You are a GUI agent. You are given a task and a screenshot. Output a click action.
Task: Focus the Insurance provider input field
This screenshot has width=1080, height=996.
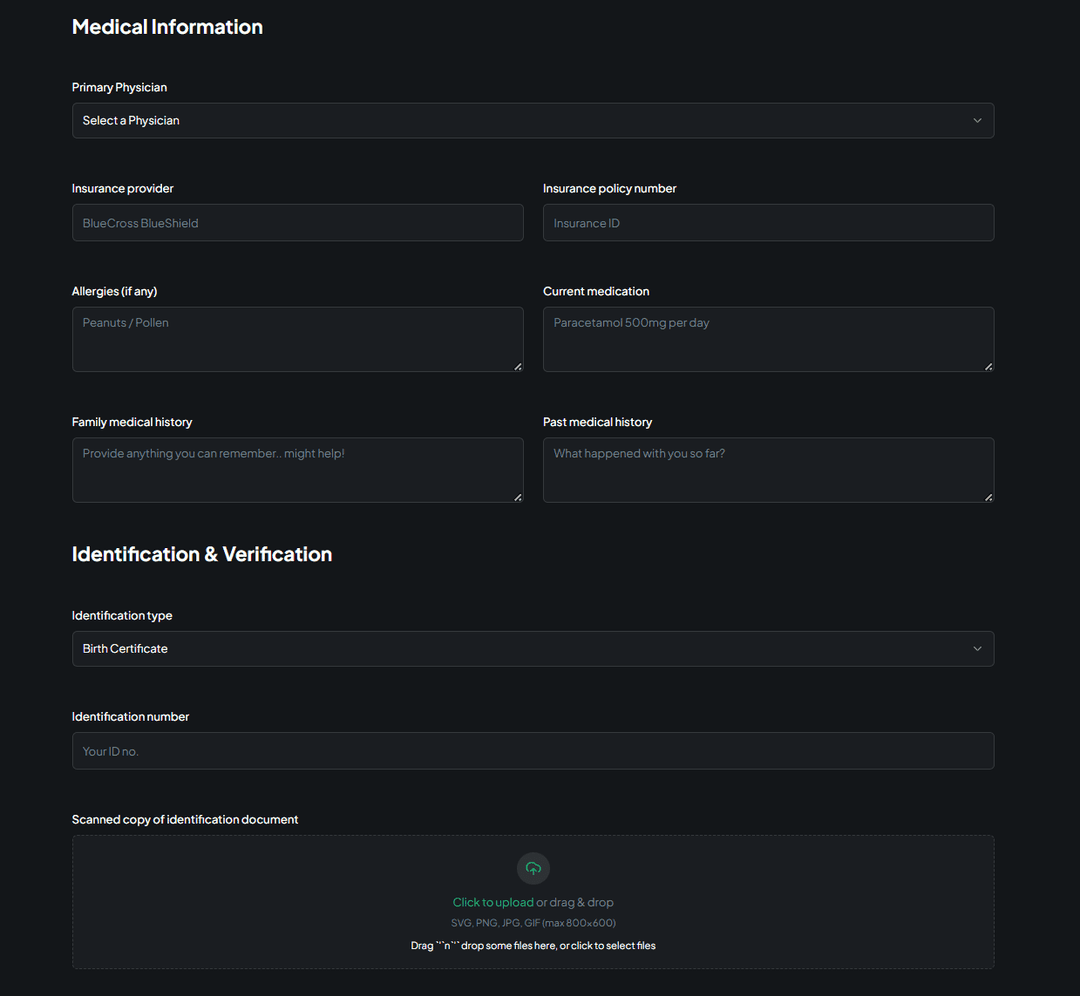tap(297, 223)
